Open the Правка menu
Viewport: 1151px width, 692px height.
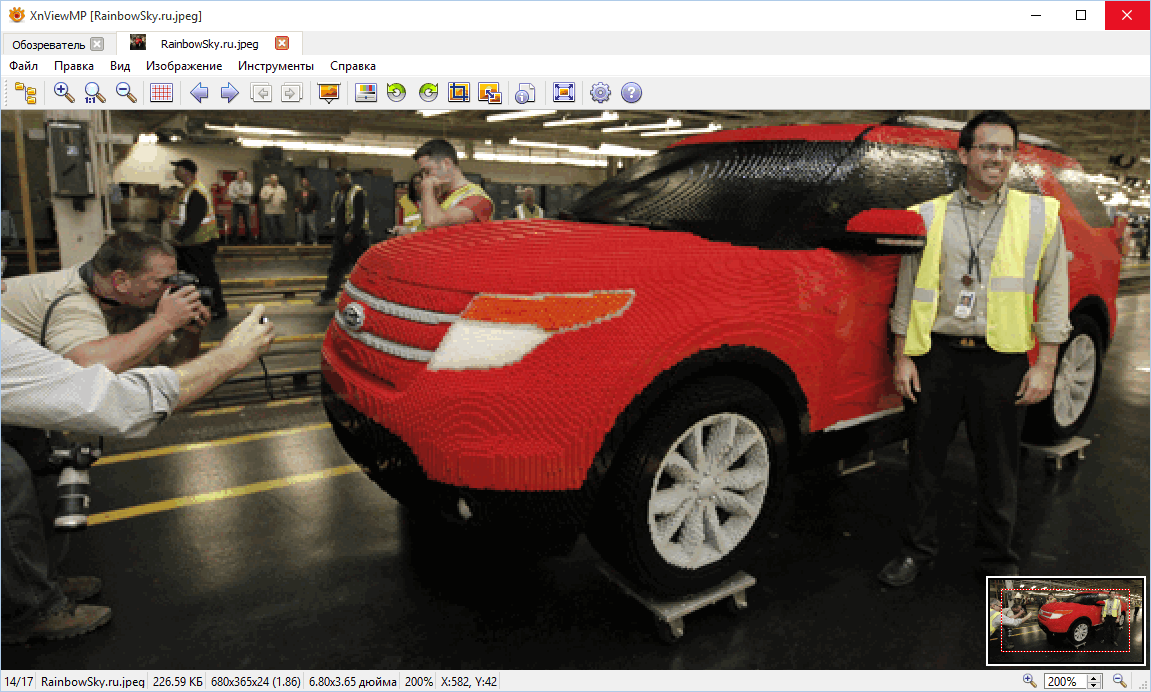pos(73,66)
